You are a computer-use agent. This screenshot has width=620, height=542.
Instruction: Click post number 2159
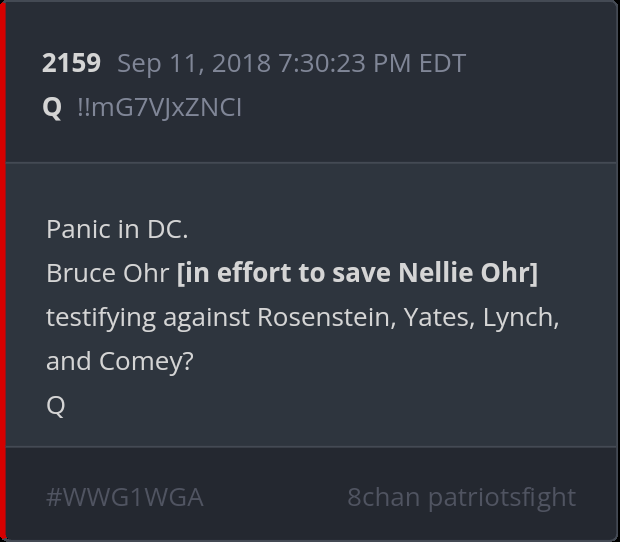pos(71,63)
